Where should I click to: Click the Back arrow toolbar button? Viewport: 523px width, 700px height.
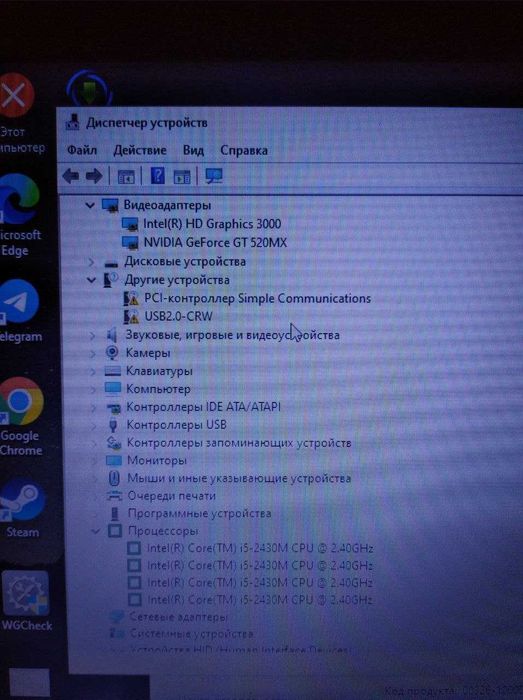71,176
